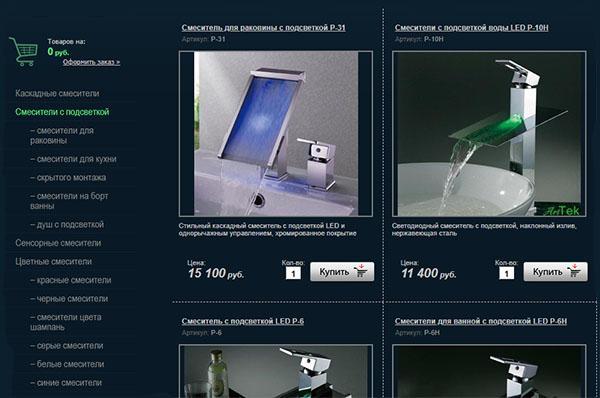Open 'серые смесители' subcategory
600x398 pixels.
pyautogui.click(x=67, y=346)
